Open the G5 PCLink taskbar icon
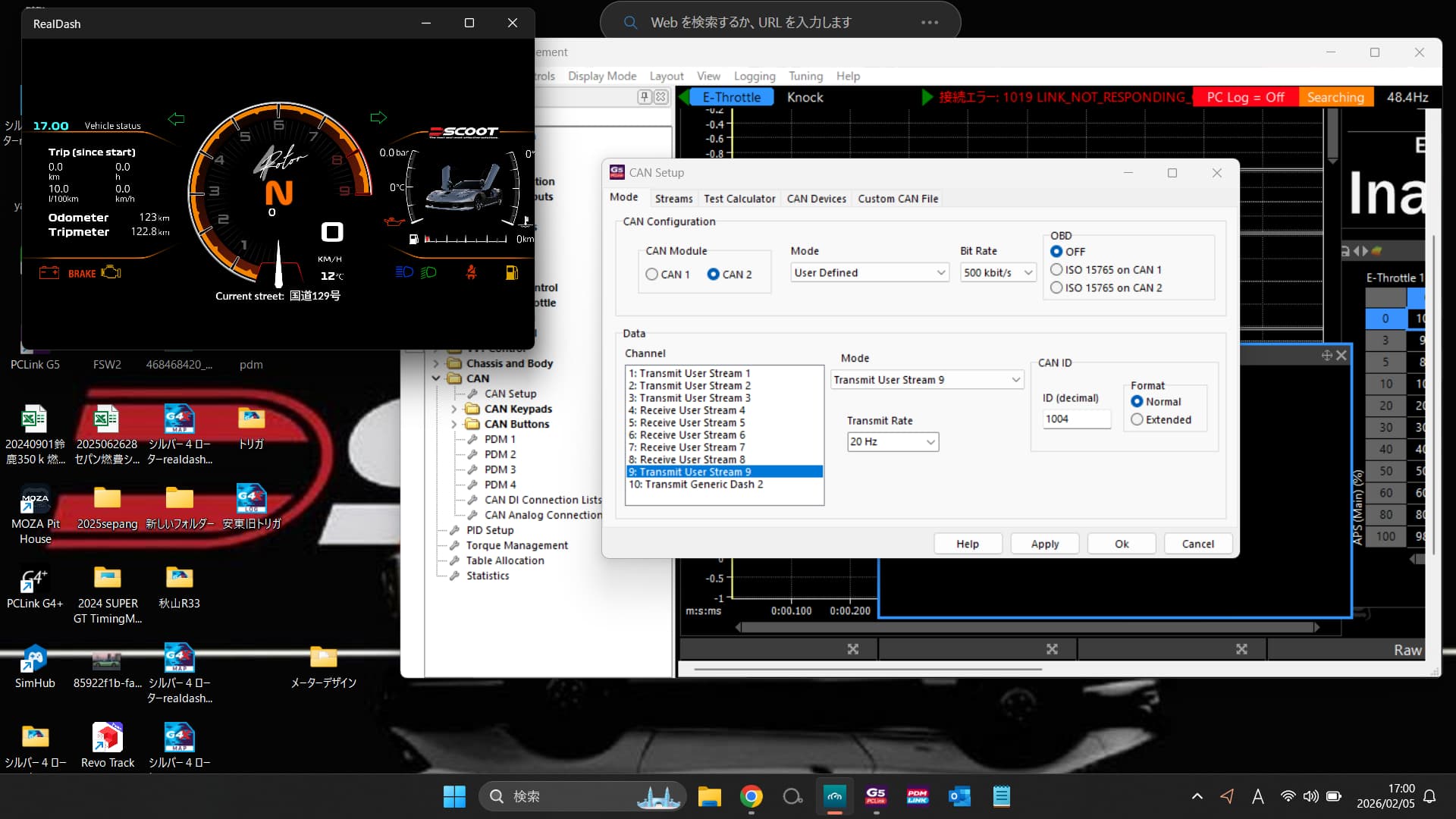1456x819 pixels. pos(876,796)
